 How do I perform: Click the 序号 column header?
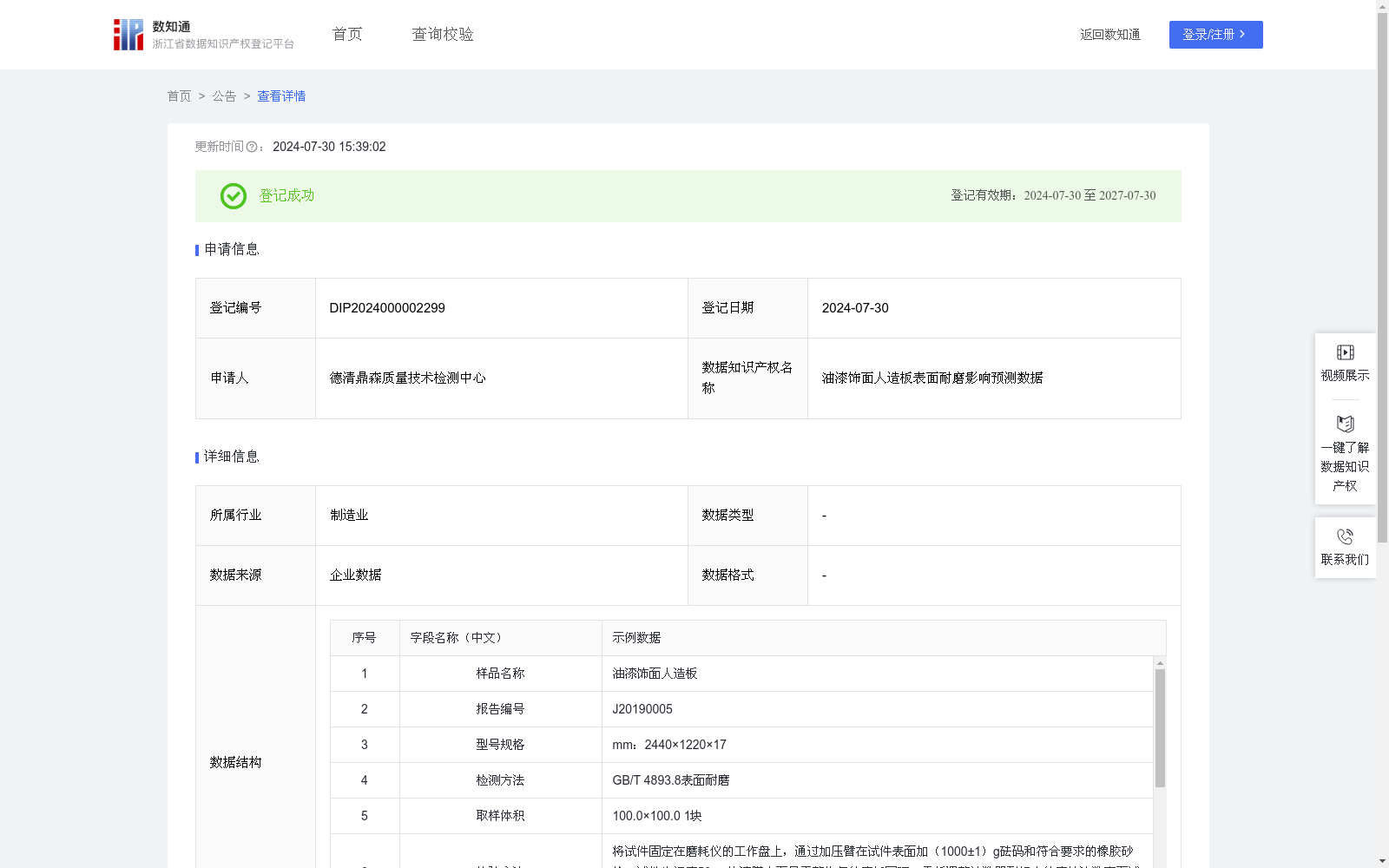coord(365,638)
